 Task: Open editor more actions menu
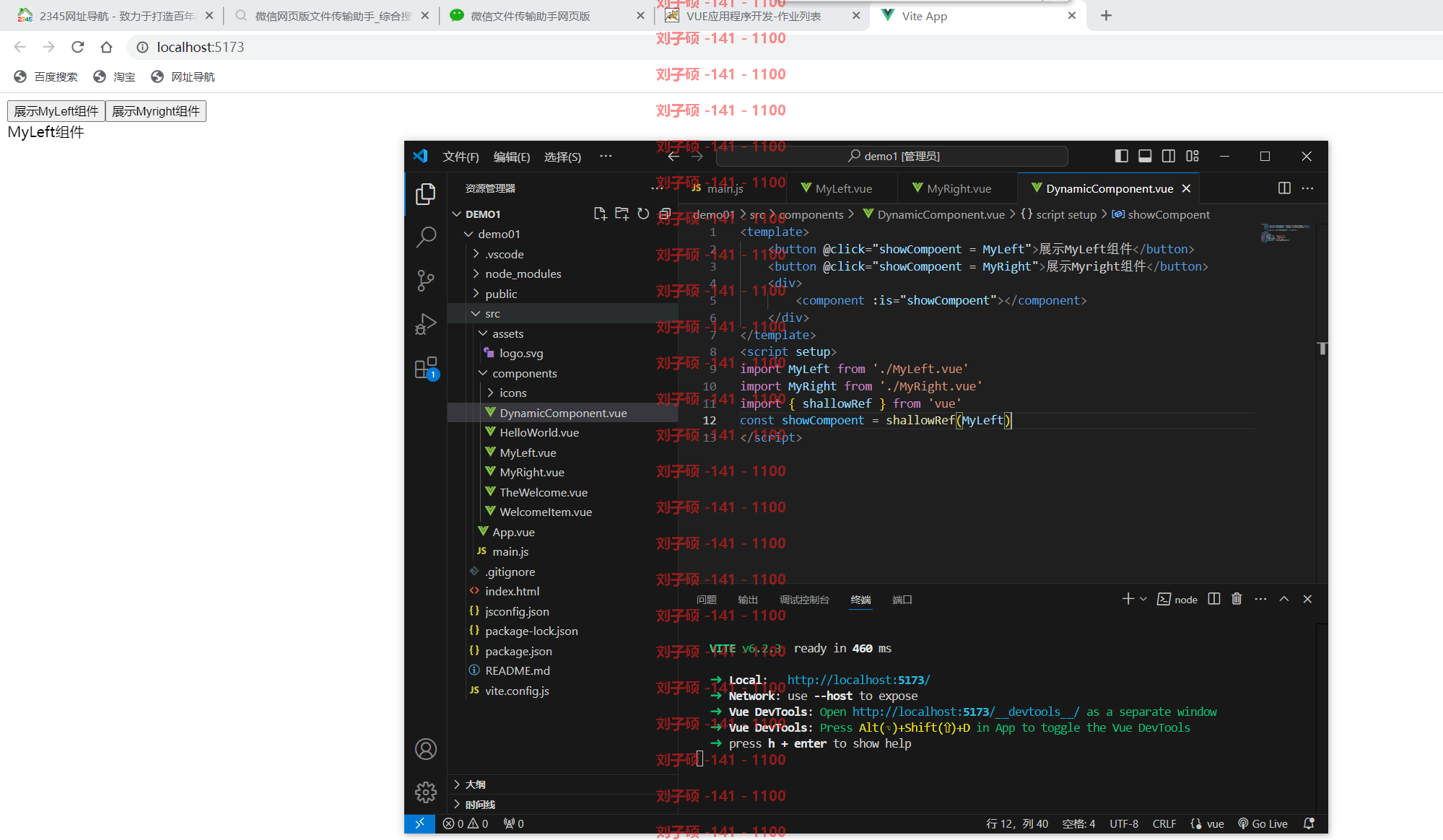[1307, 188]
